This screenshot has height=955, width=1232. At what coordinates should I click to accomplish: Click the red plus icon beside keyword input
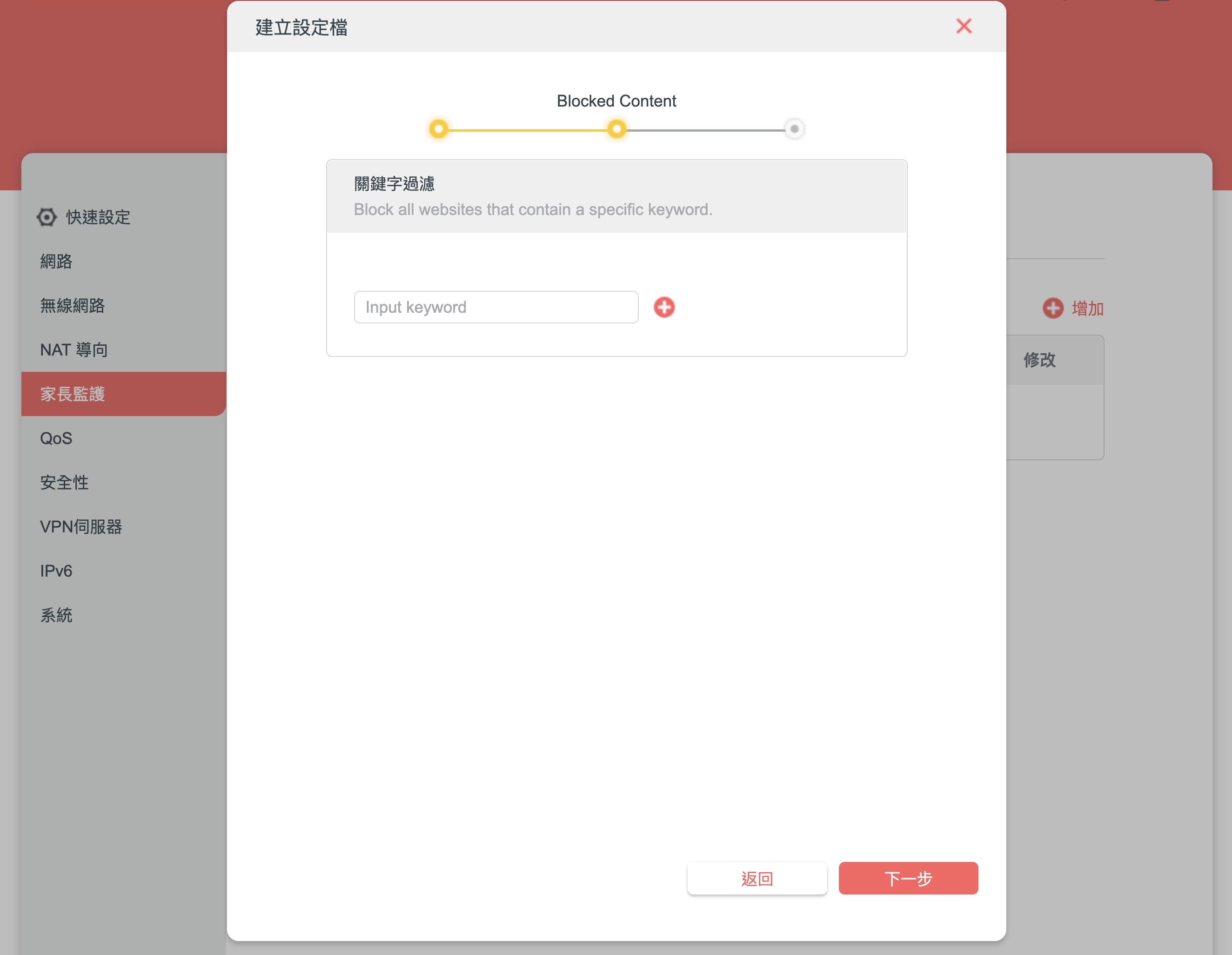(x=664, y=307)
